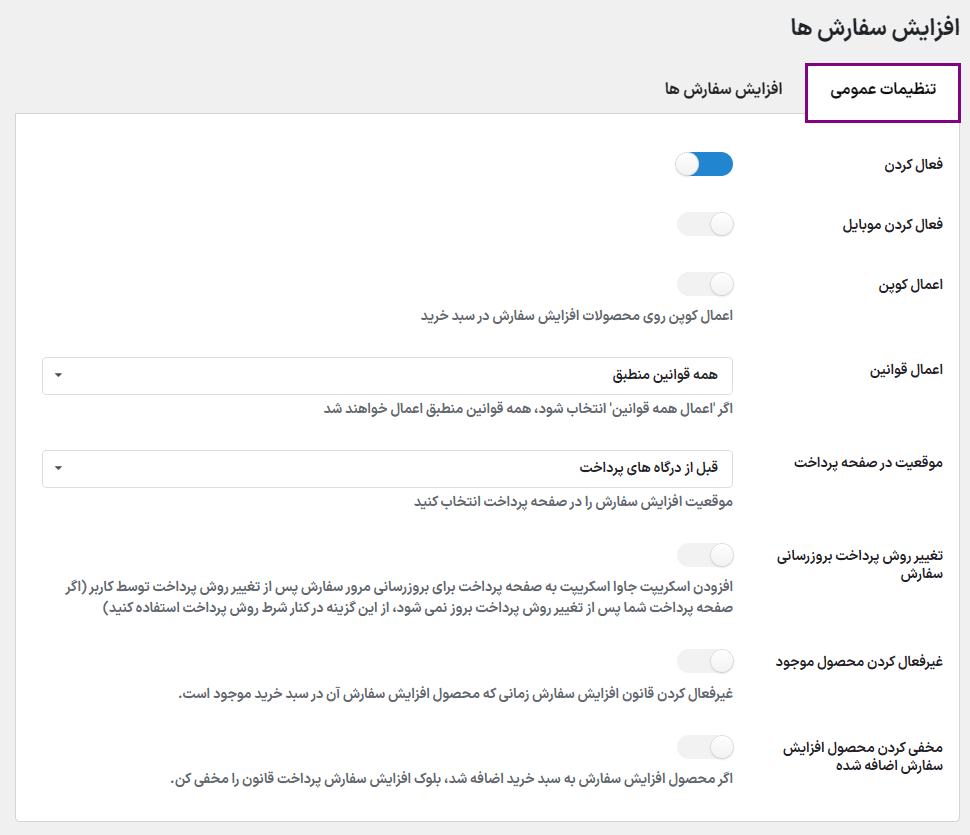The height and width of the screenshot is (835, 970).
Task: Enable مخفی کردن محصول افزایش سفارش اضافه شده
Action: point(704,746)
